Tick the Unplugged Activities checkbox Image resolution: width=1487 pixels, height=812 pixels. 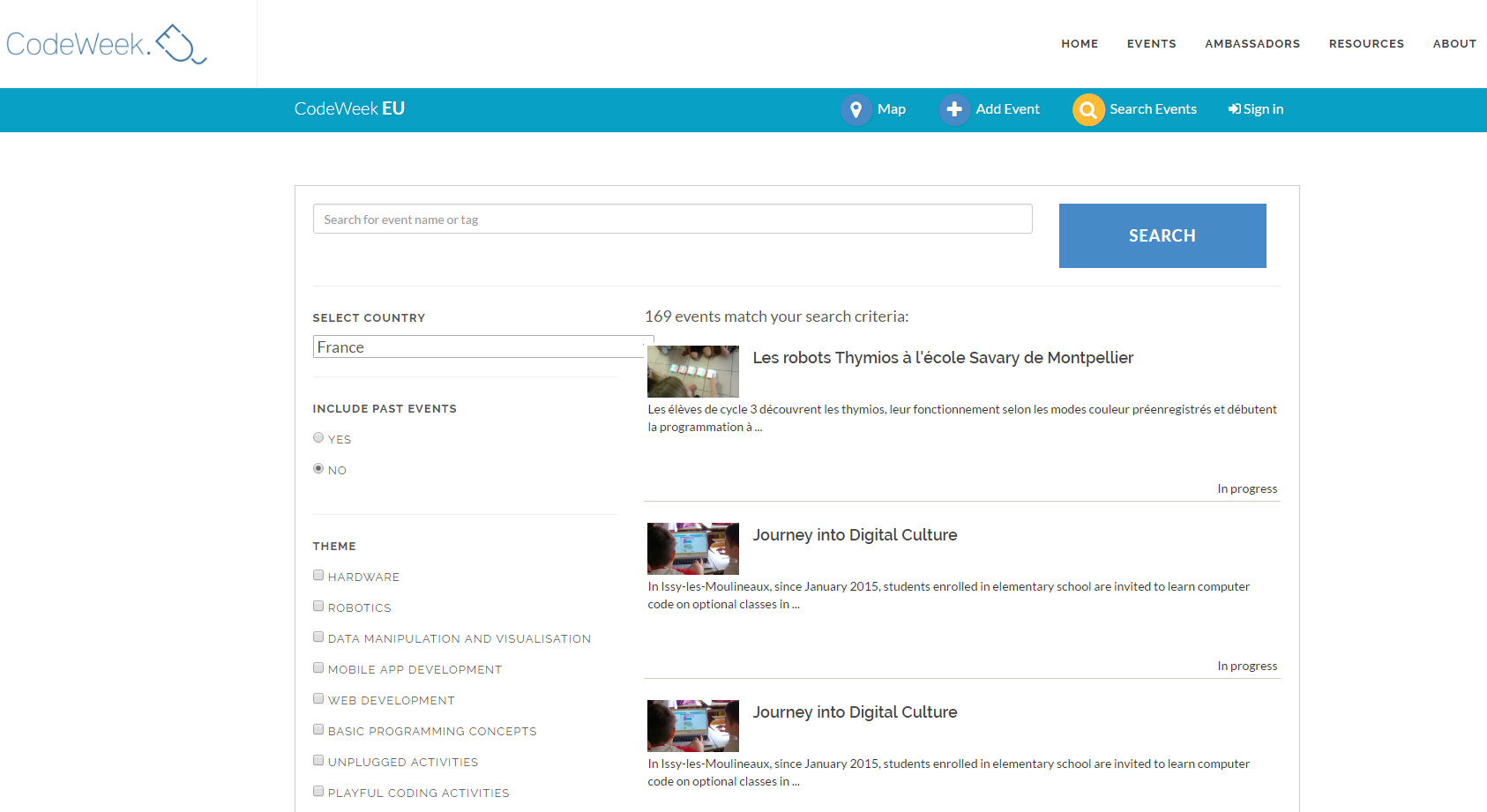coord(318,760)
